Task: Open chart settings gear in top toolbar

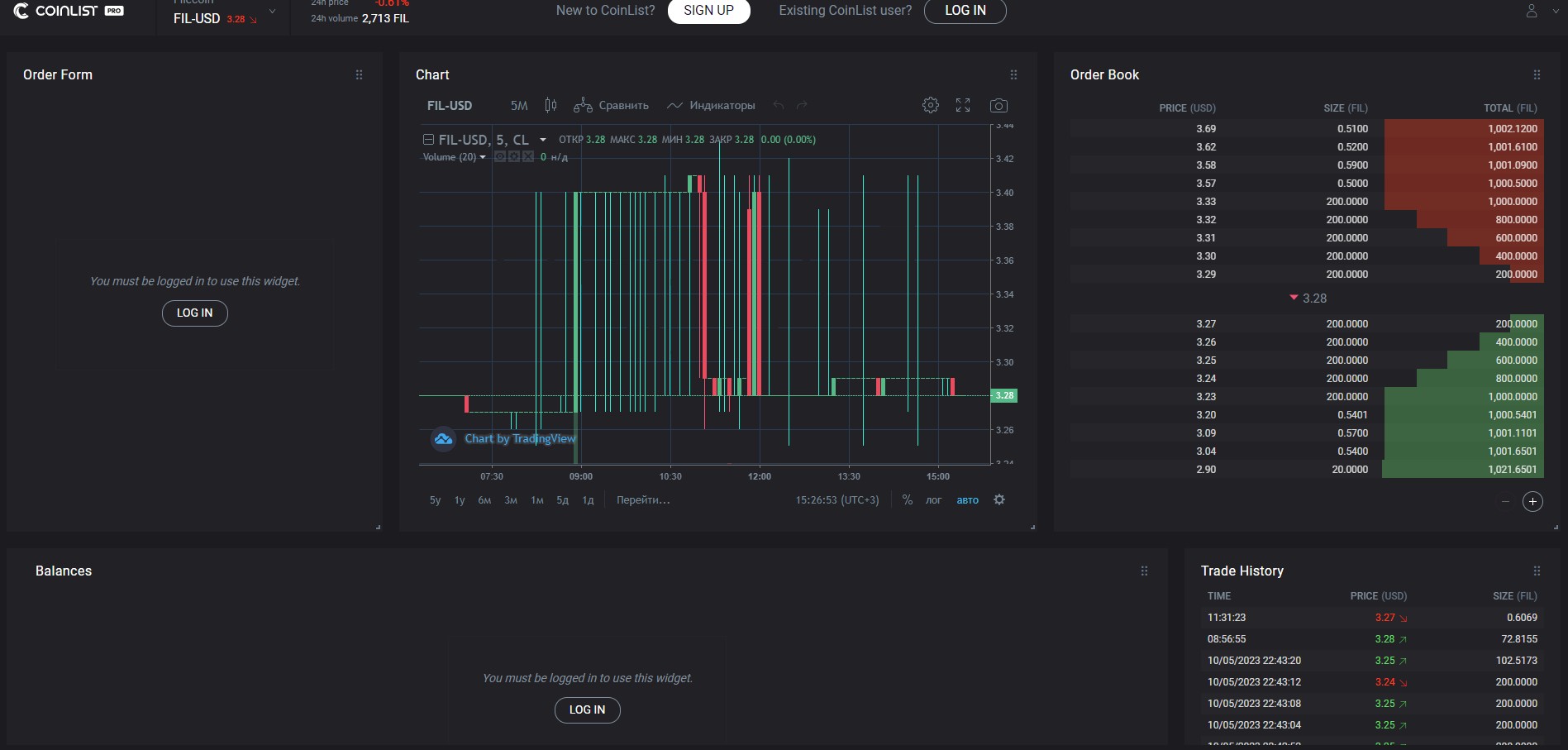Action: click(931, 105)
